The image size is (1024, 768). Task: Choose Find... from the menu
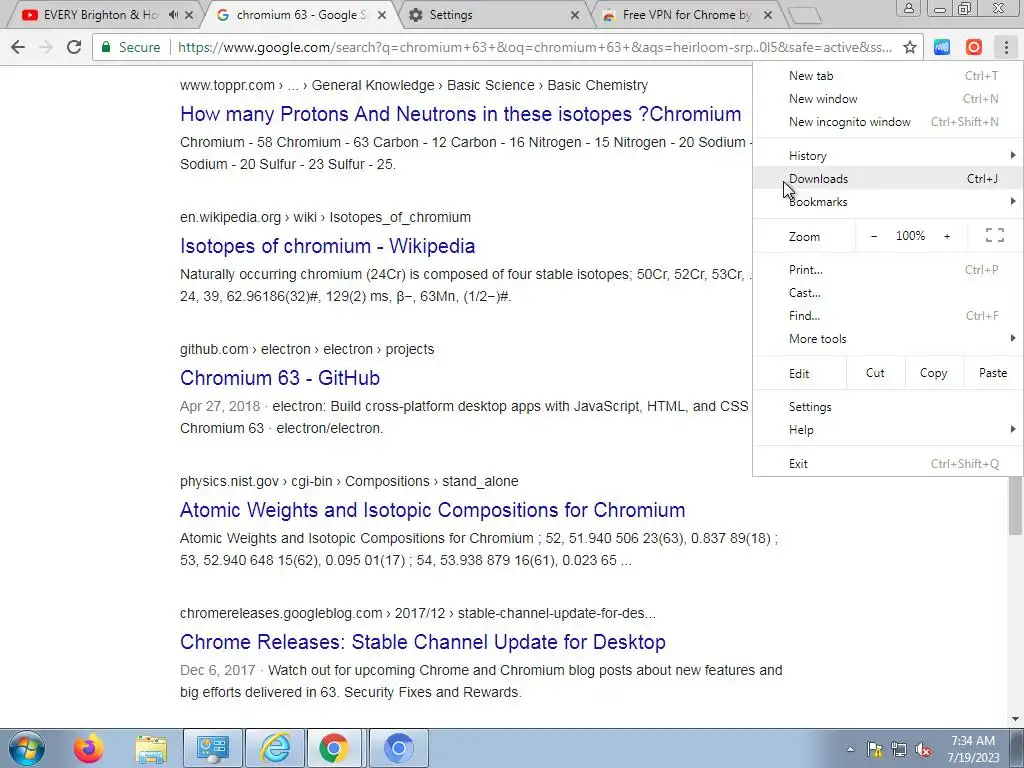(888, 315)
